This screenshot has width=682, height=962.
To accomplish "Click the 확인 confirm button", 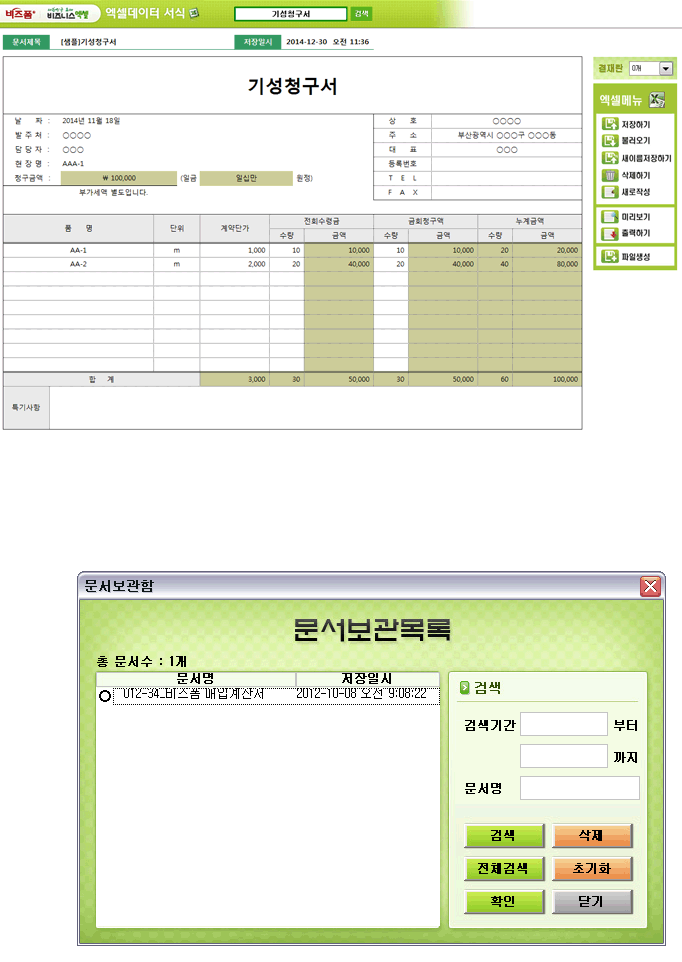I will (x=504, y=902).
